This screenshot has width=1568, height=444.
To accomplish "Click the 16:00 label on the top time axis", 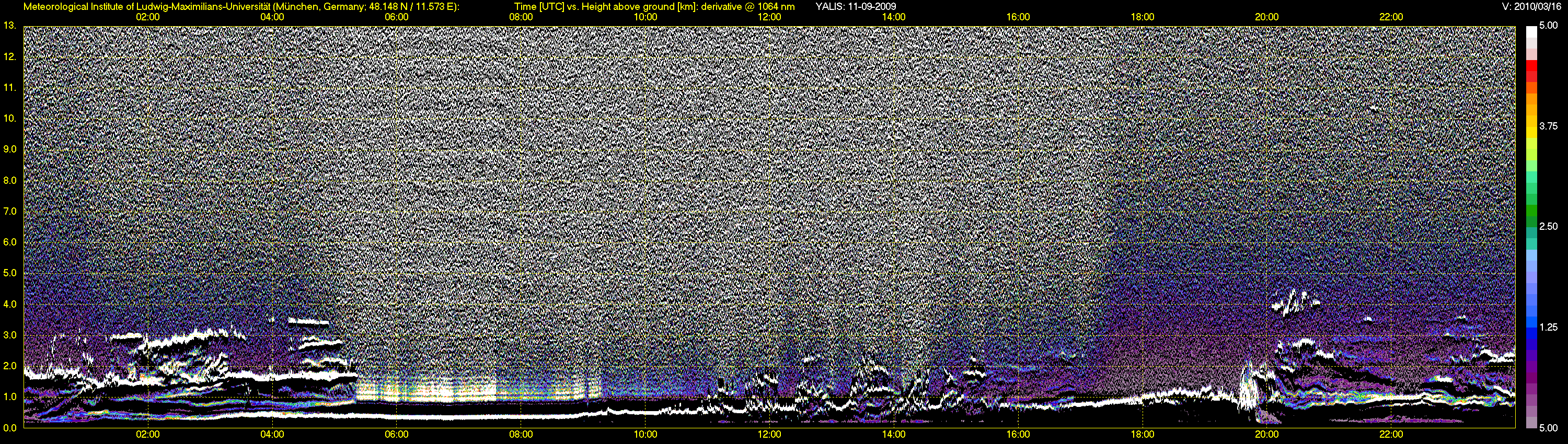I will click(x=1018, y=17).
